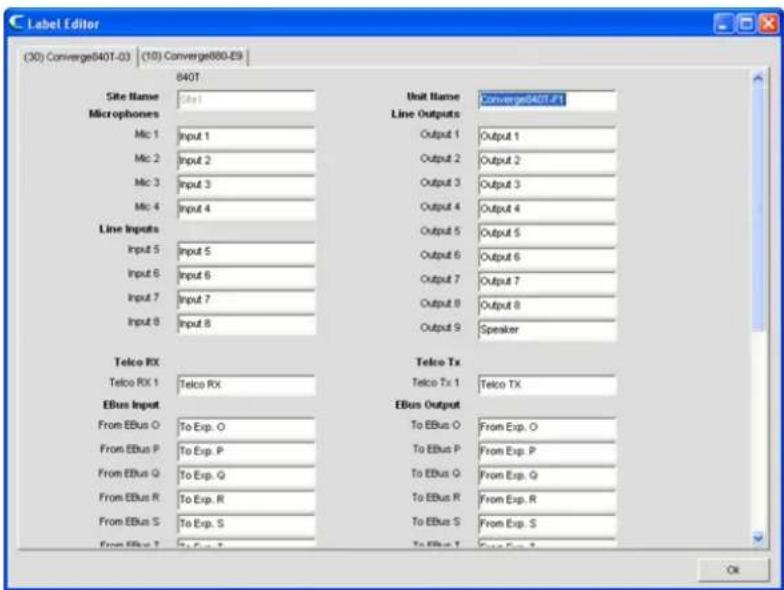Viewport: 784px width, 590px height.
Task: Edit the Mic 1 label field
Action: point(246,137)
